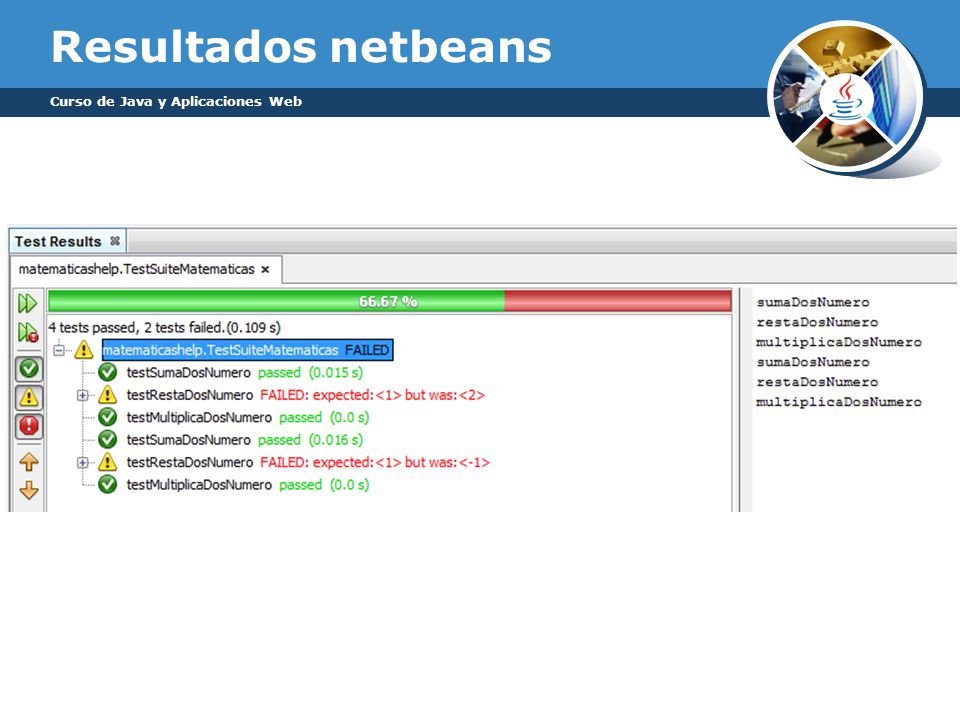
Task: Select testRestaDosNumero row with but was:<2>
Action: click(306, 395)
